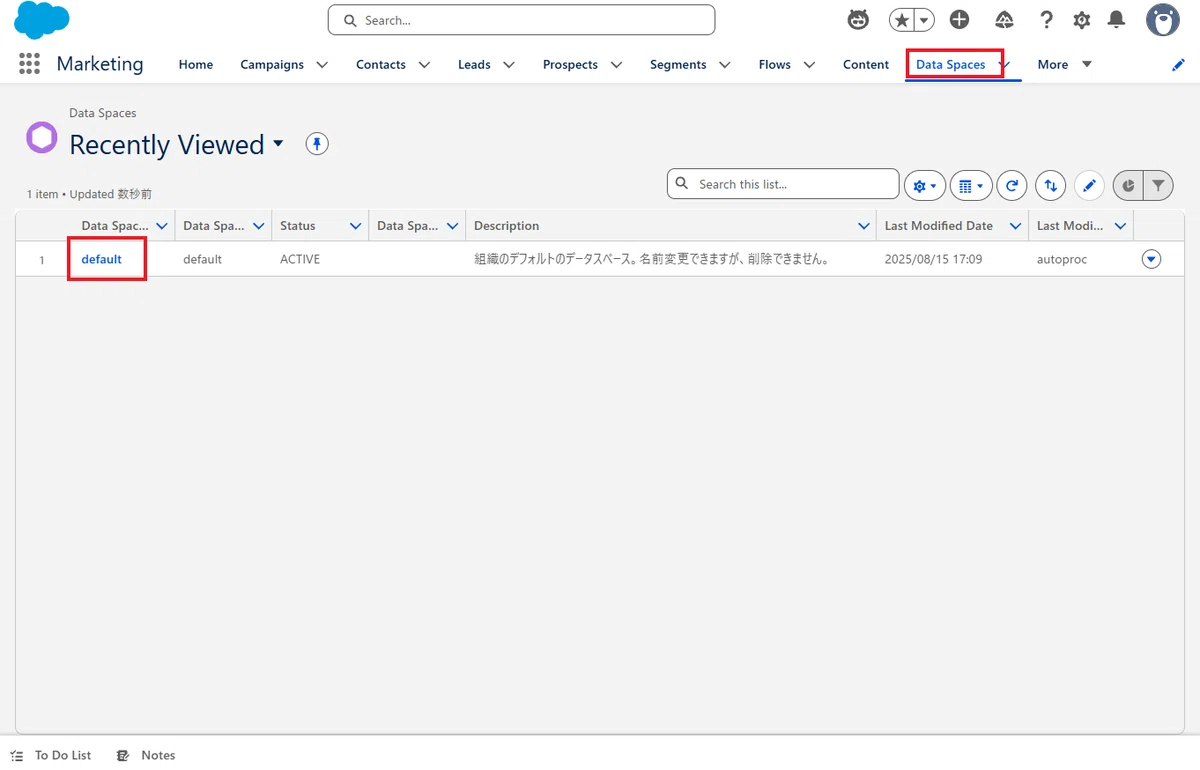Open the Astro mascot guidance icon
Viewport: 1200px width, 770px height.
tap(858, 20)
